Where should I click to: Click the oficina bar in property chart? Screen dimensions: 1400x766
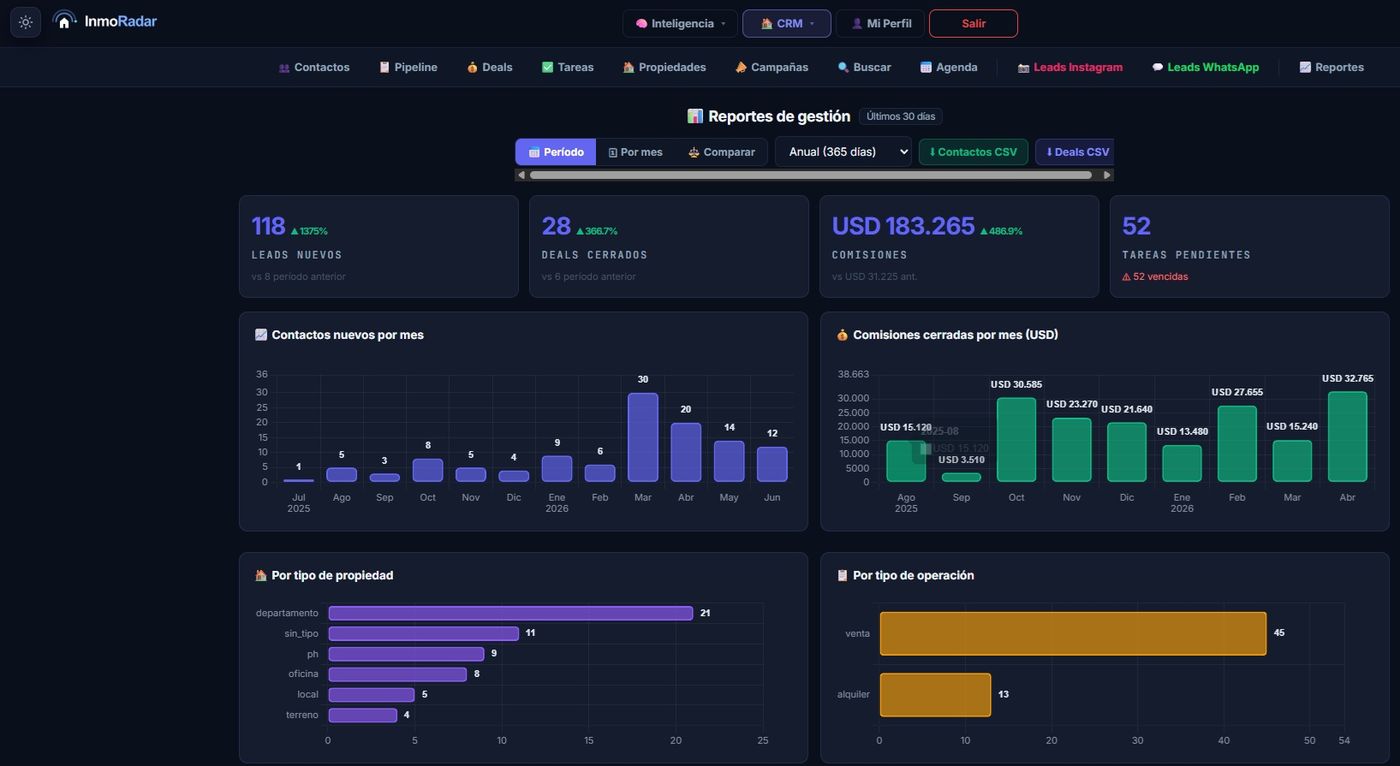[398, 674]
